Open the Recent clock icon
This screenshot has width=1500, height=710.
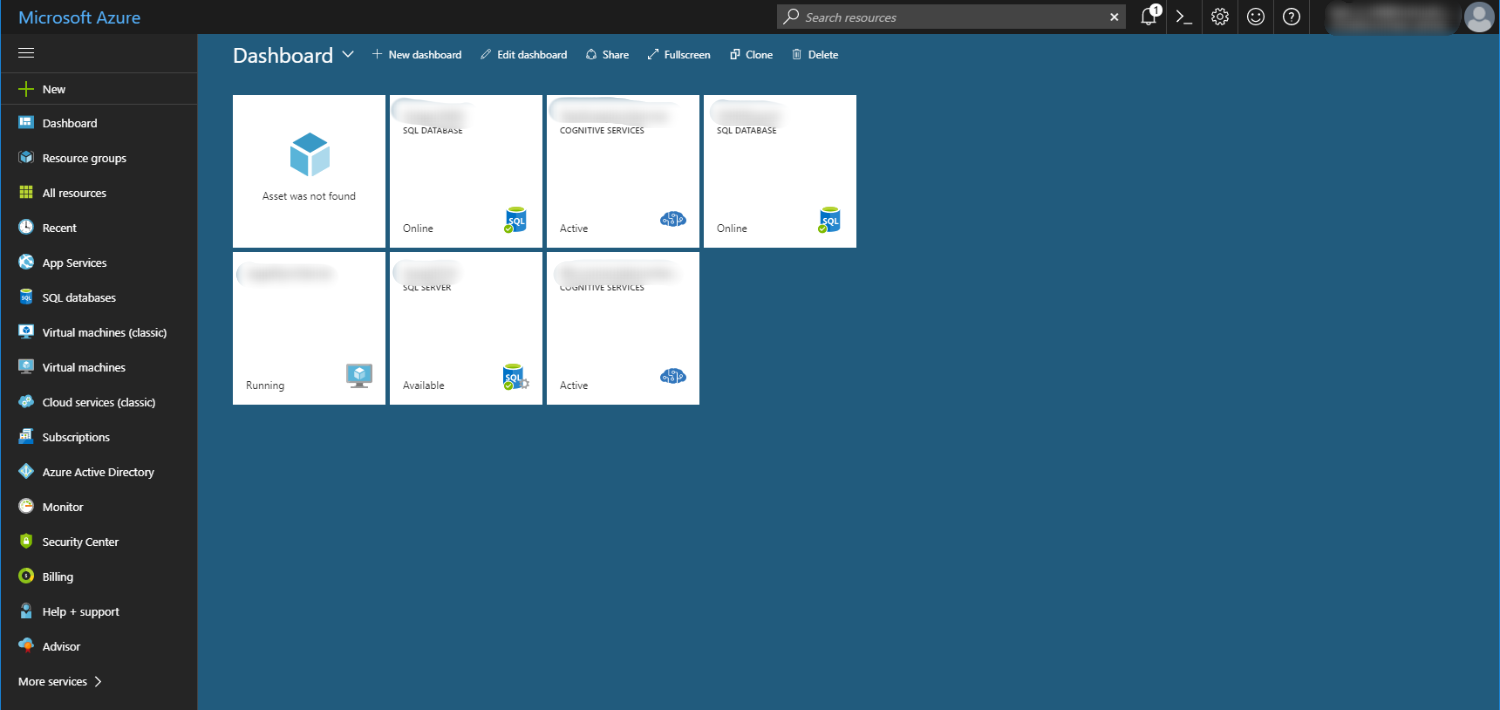26,228
